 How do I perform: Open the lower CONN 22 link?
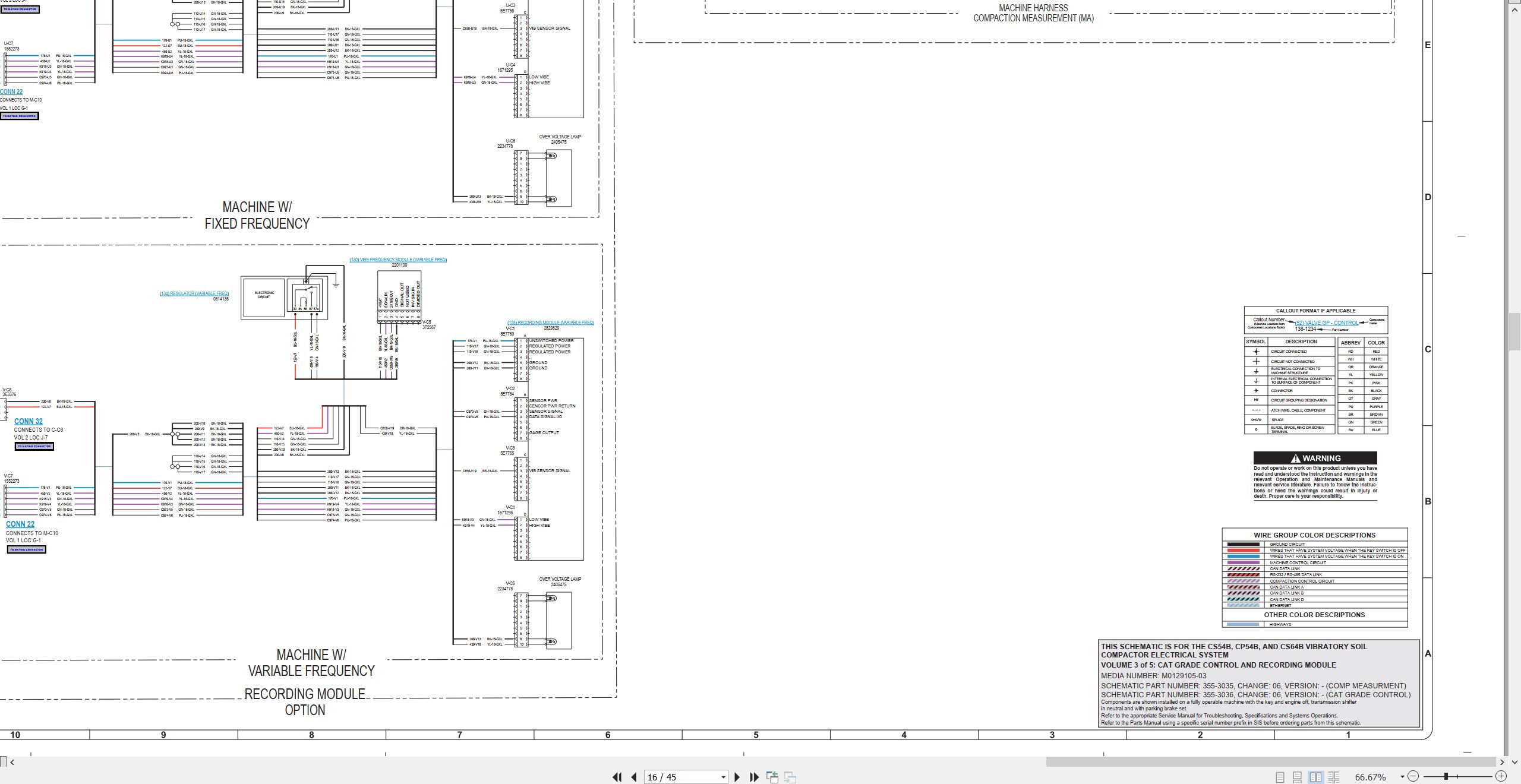20,524
